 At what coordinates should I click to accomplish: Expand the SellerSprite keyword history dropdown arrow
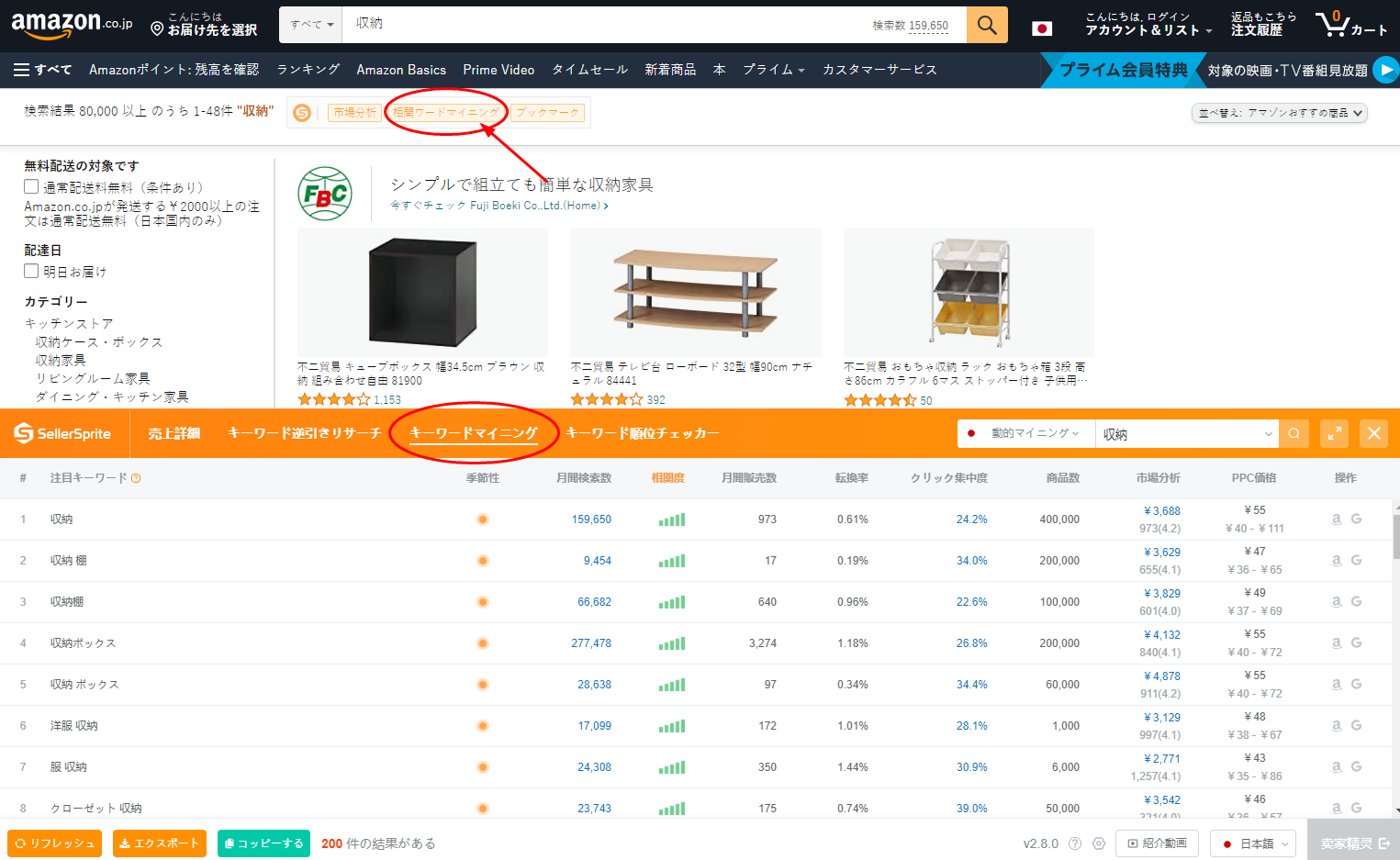pos(1269,434)
